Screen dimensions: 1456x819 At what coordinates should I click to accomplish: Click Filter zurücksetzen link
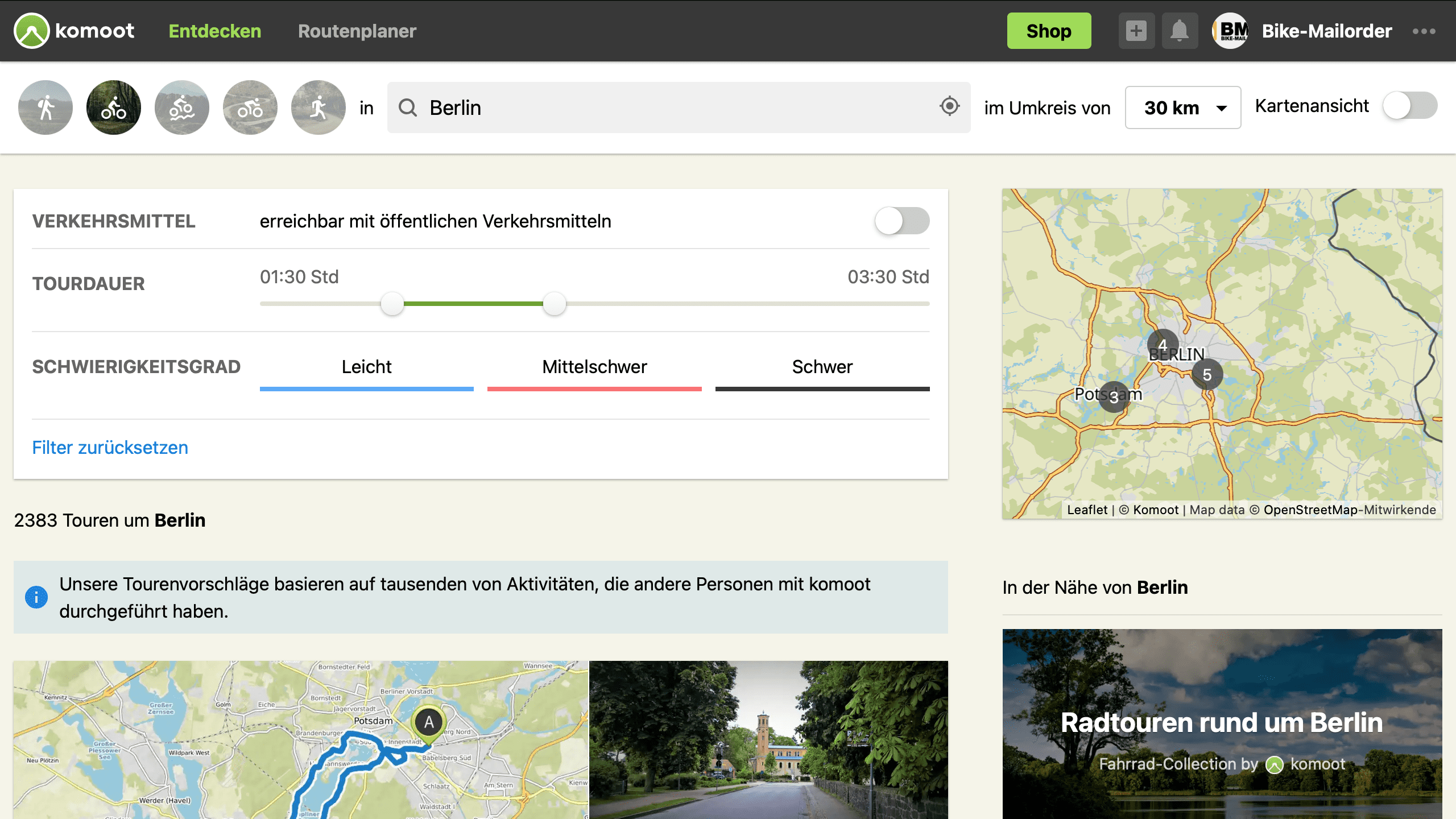tap(110, 448)
